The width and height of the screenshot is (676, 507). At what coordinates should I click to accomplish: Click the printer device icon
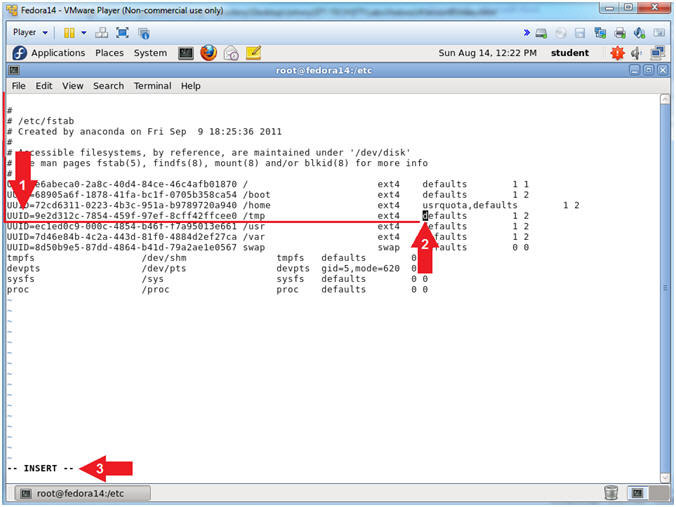[x=620, y=33]
